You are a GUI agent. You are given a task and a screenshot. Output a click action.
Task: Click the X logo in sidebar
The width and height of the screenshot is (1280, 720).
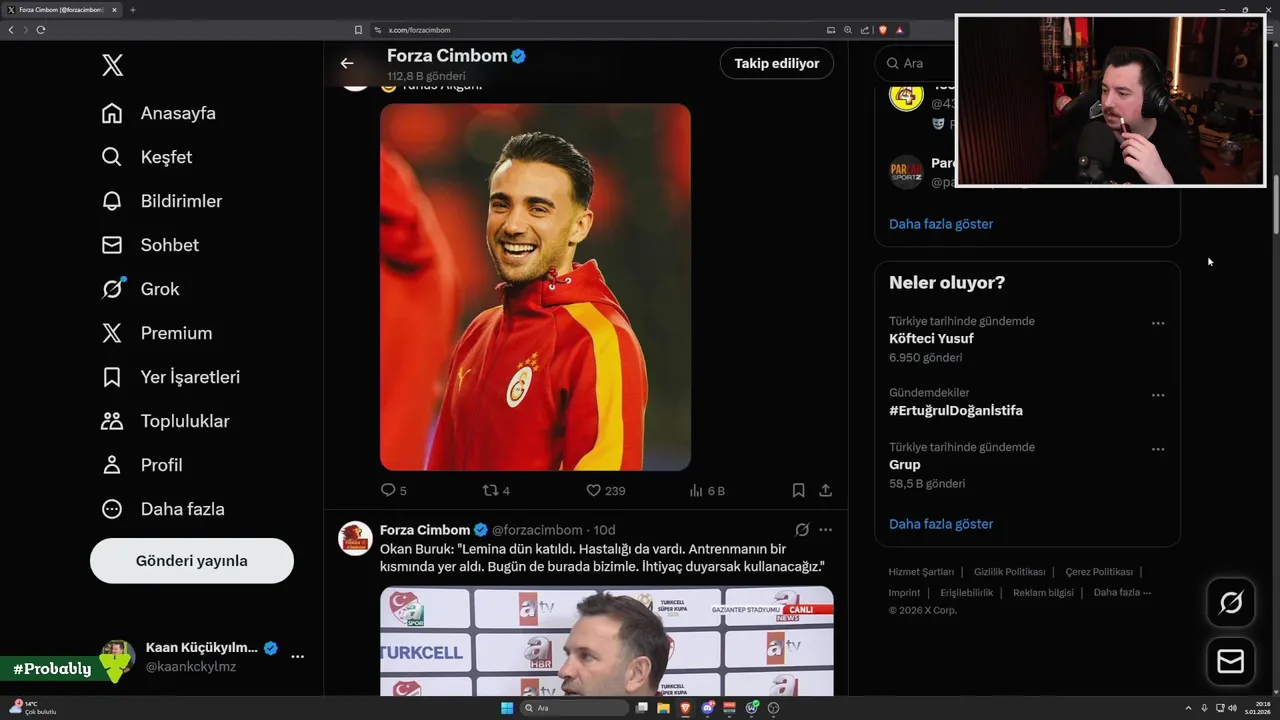coord(112,66)
